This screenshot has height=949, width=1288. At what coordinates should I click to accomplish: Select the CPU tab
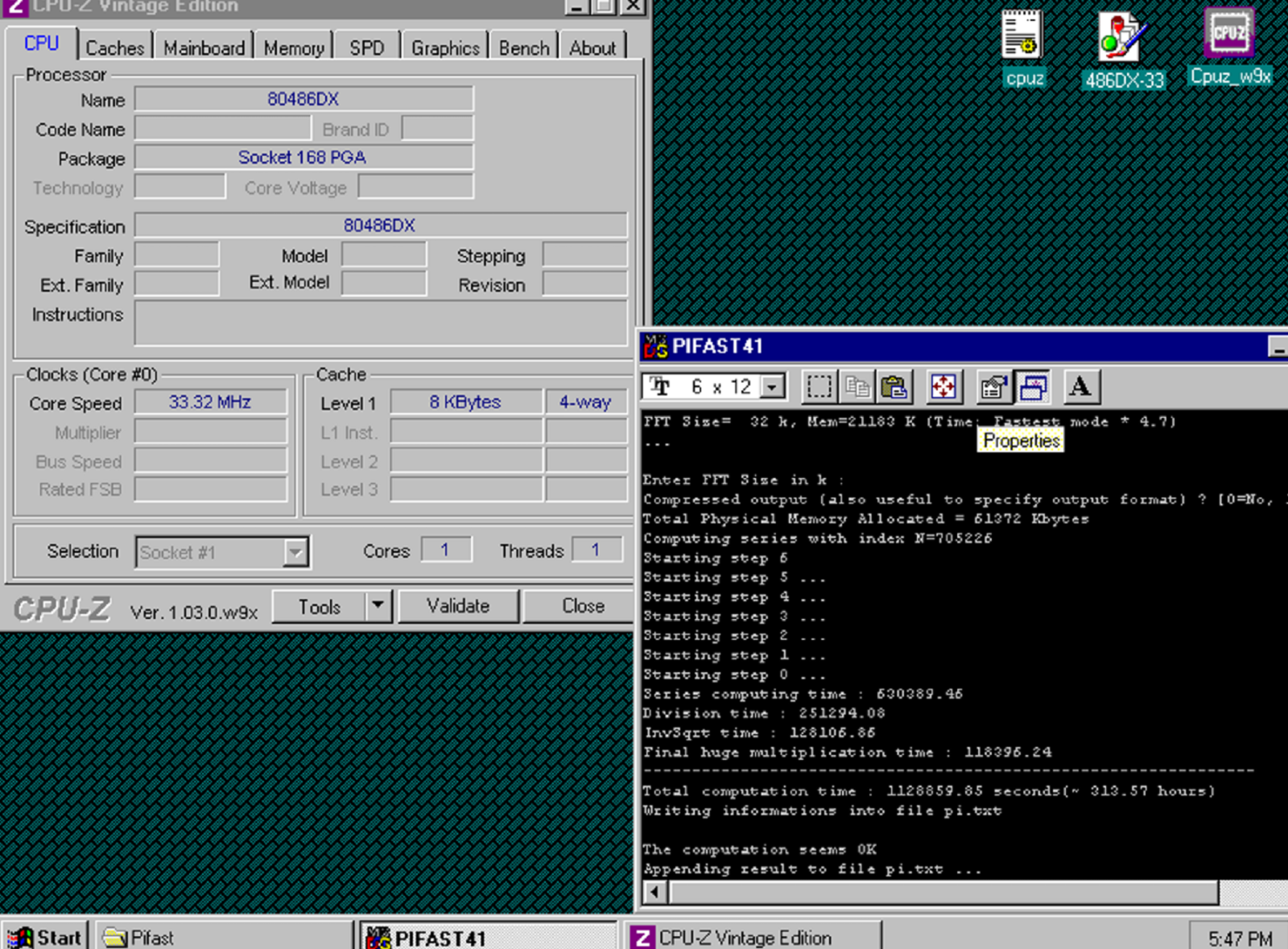coord(41,43)
